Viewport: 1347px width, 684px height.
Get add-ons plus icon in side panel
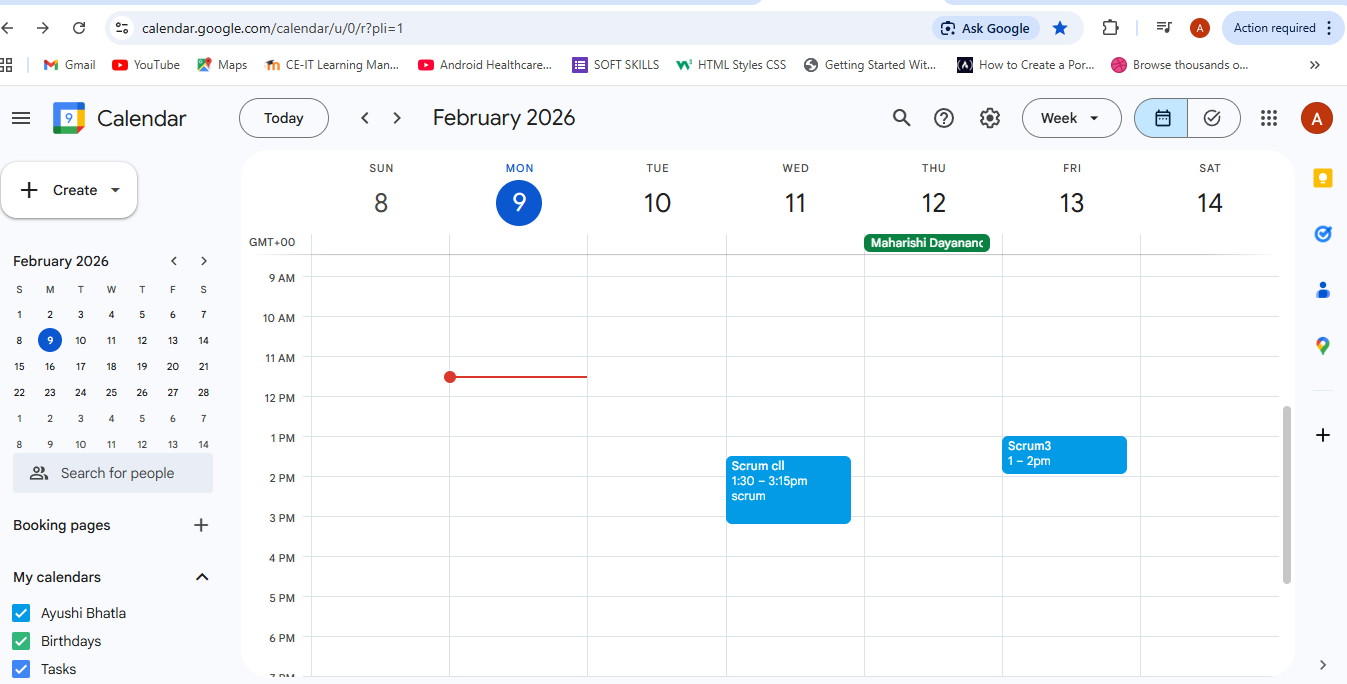[1323, 435]
